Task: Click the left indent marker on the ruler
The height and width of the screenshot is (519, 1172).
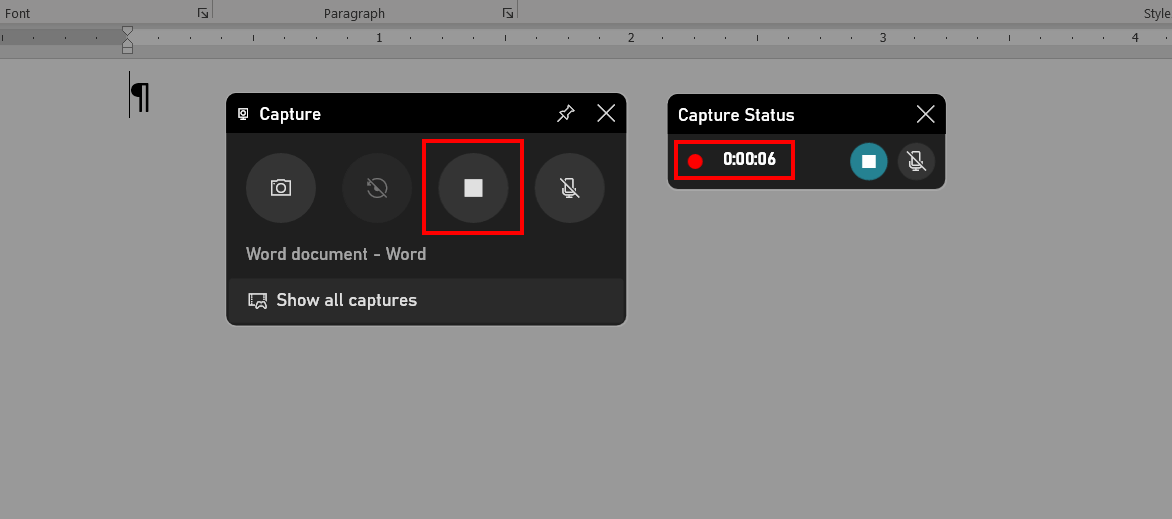Action: coord(128,49)
